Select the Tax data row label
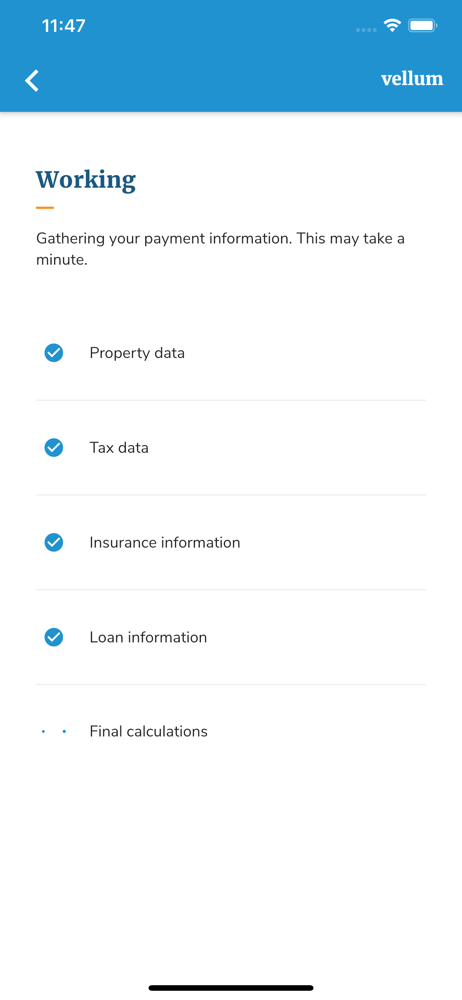 (x=119, y=448)
